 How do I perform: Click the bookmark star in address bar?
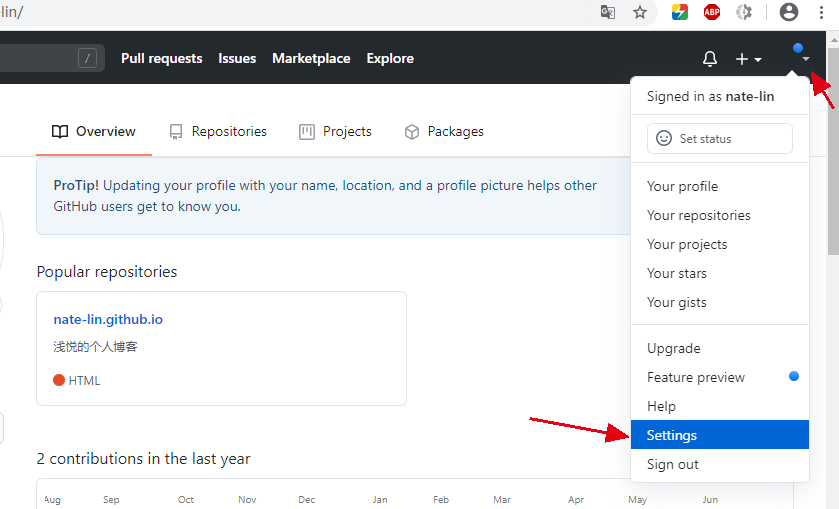(x=640, y=12)
